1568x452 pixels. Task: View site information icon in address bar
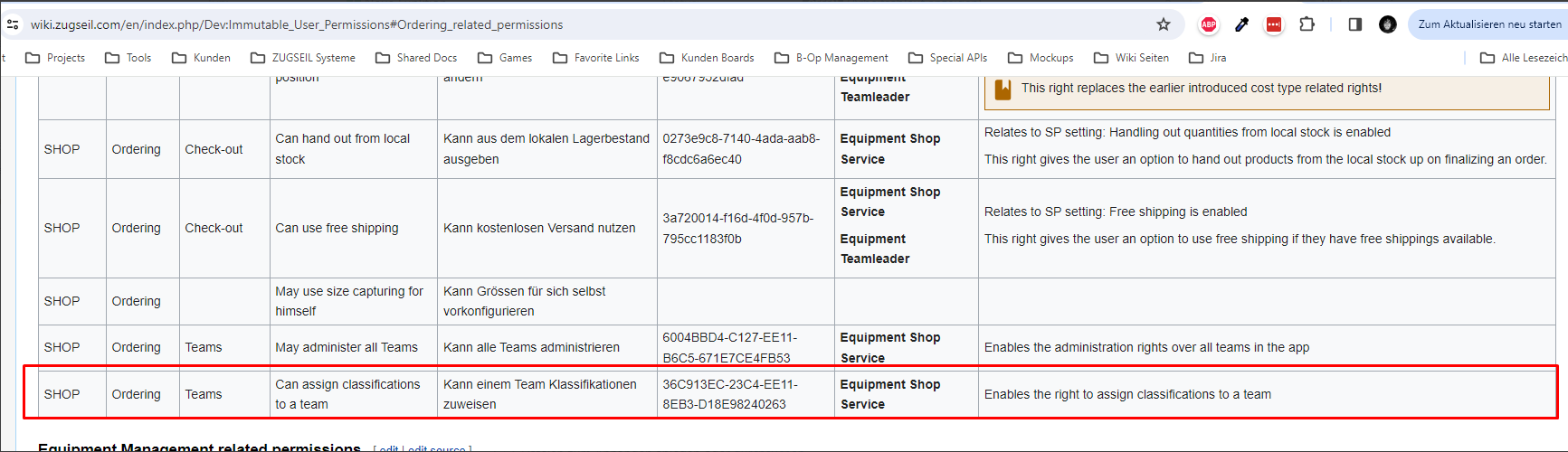pyautogui.click(x=13, y=24)
